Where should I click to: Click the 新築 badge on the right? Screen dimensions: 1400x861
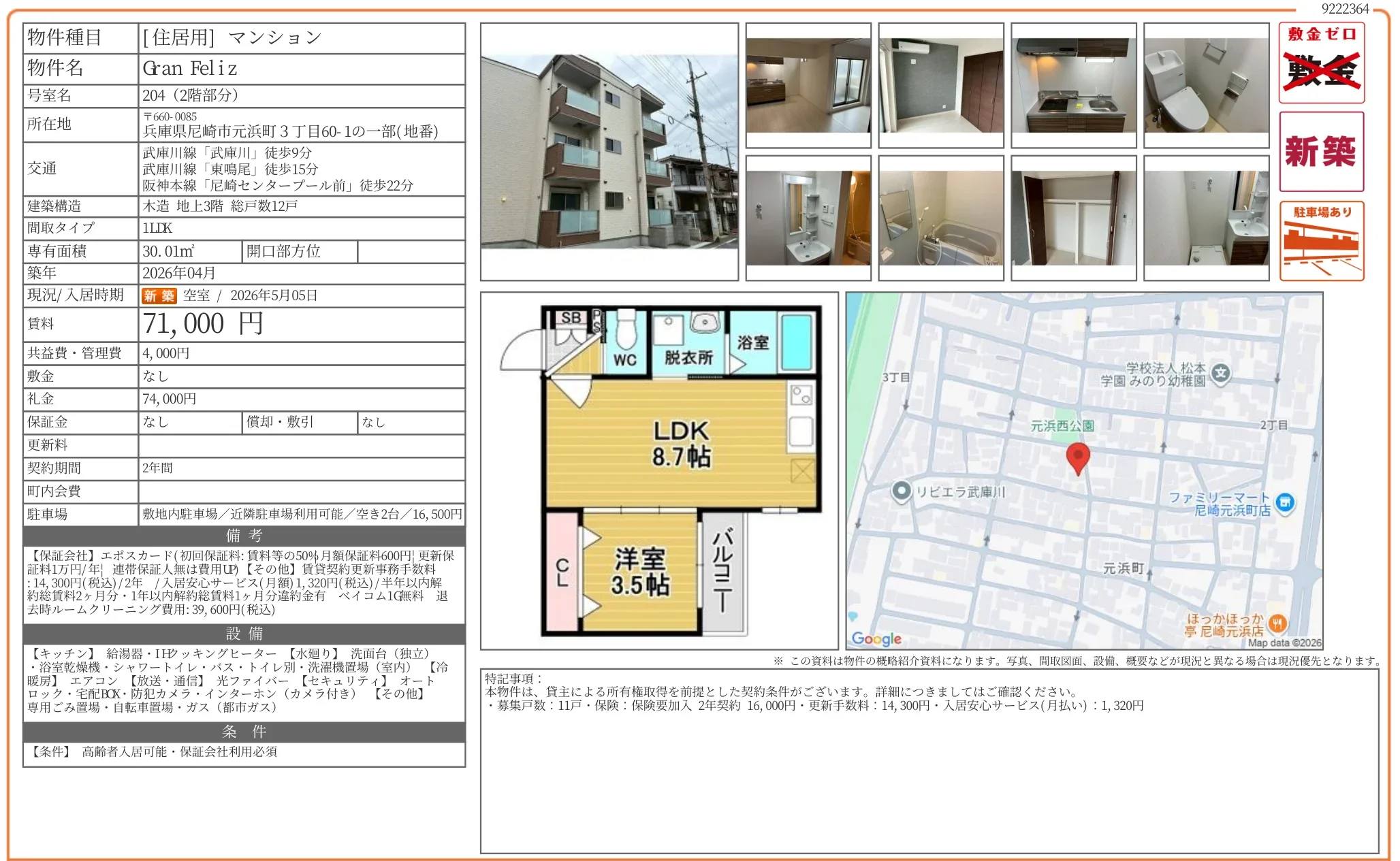pos(1320,151)
